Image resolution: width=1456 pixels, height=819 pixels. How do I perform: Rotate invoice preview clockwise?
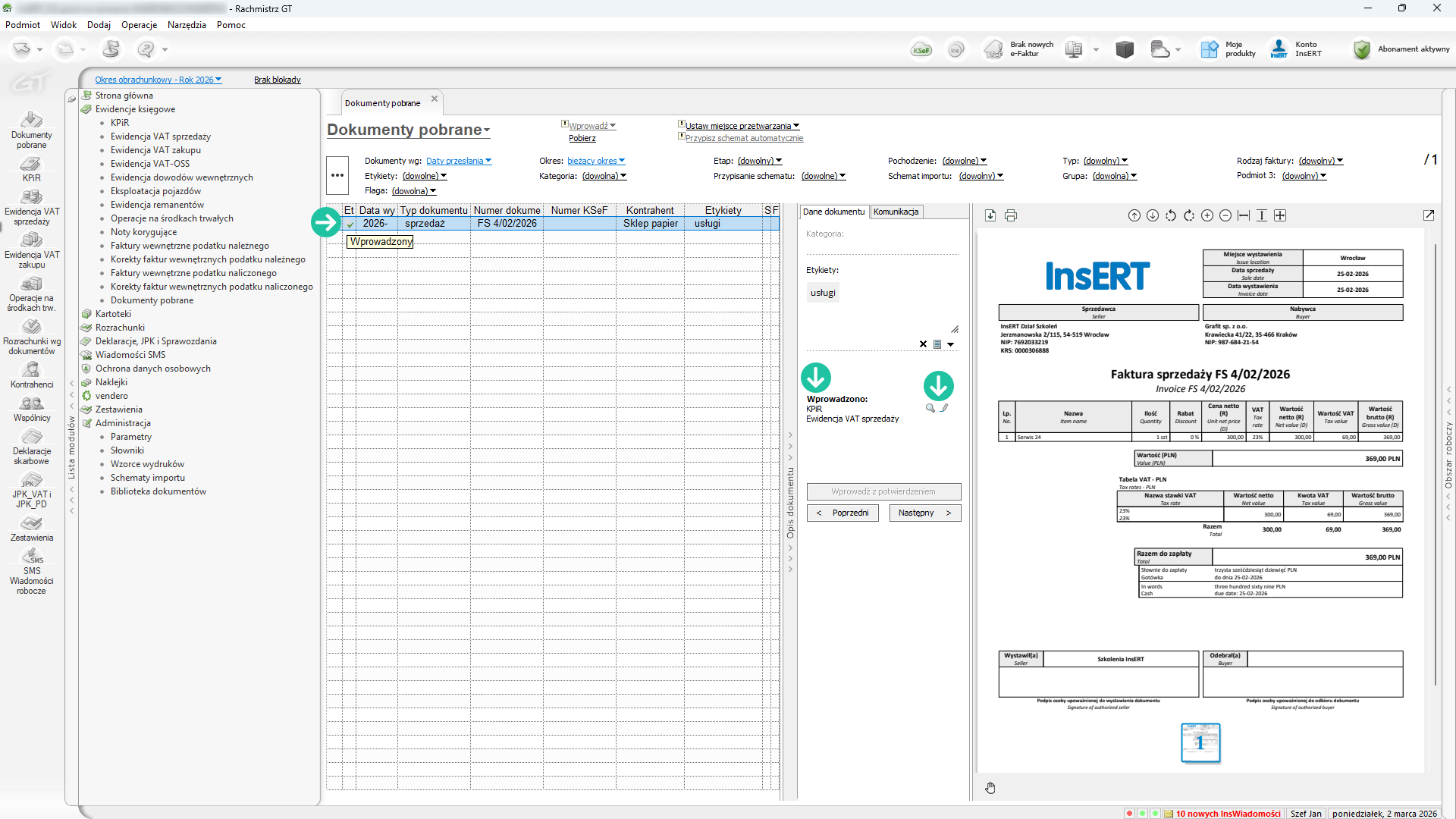coord(1189,216)
